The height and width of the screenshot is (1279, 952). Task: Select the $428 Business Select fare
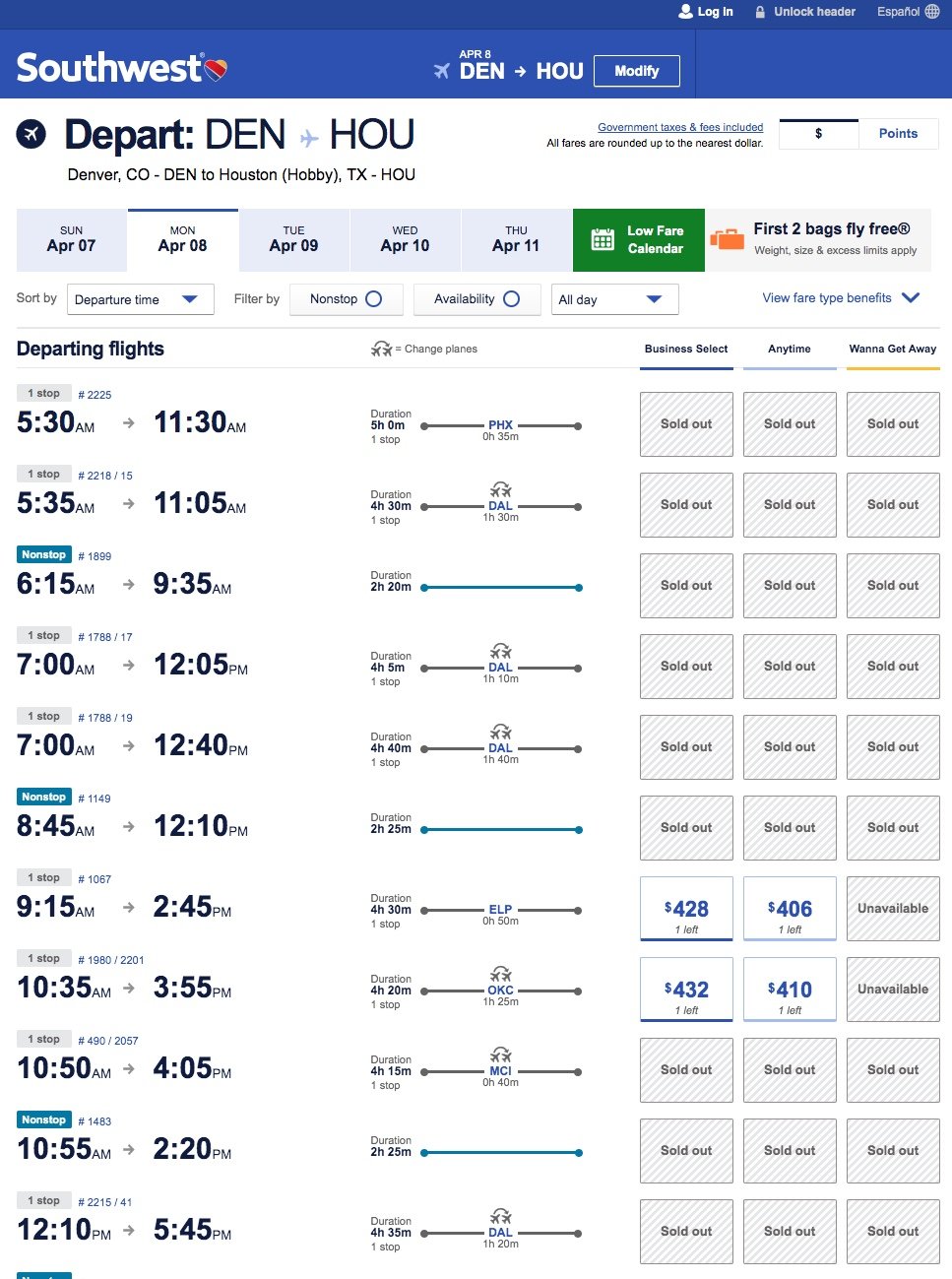(686, 909)
